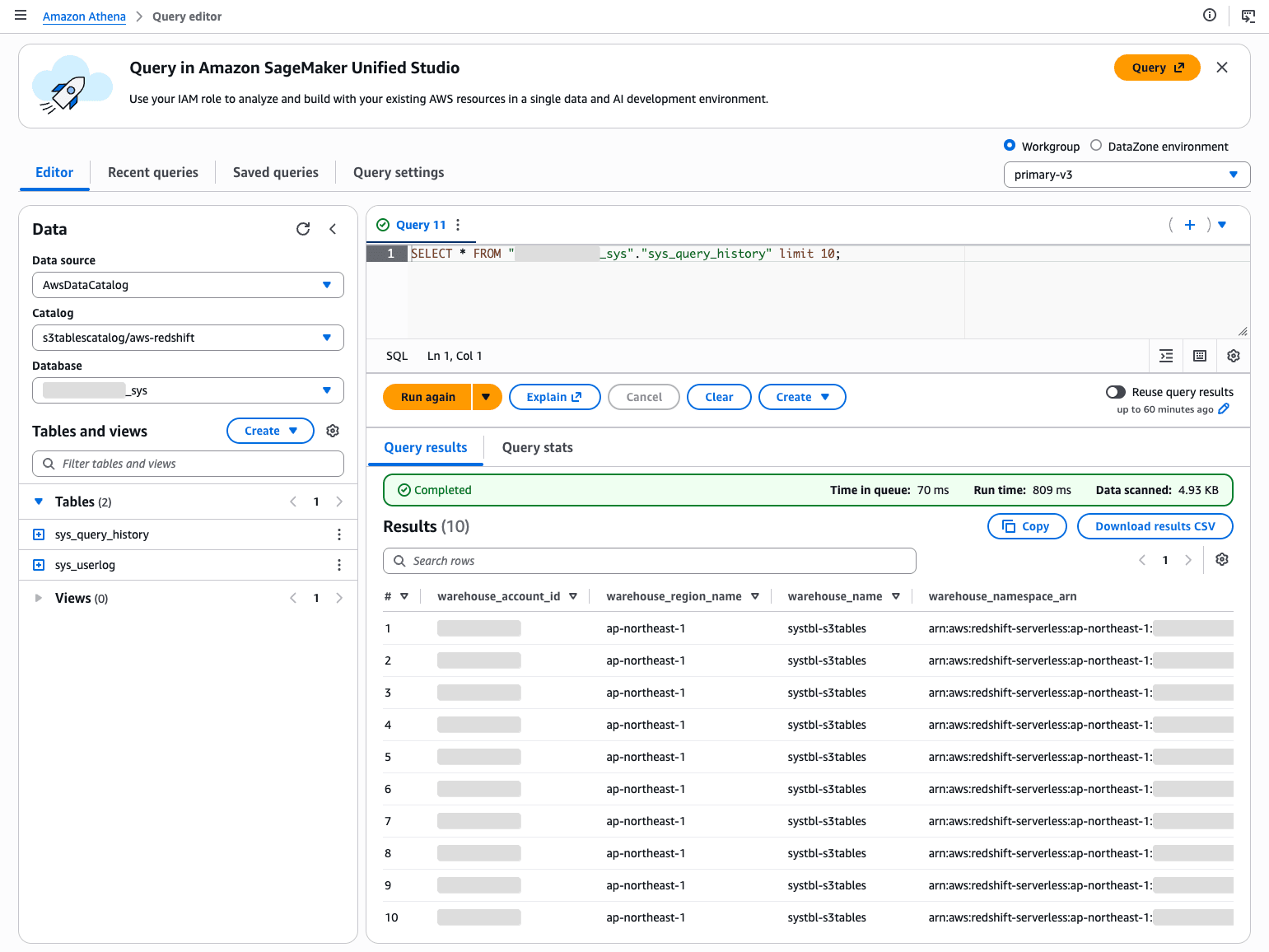Screen dimensions: 1269x952
Task: Go to previous Tables page
Action: point(293,502)
